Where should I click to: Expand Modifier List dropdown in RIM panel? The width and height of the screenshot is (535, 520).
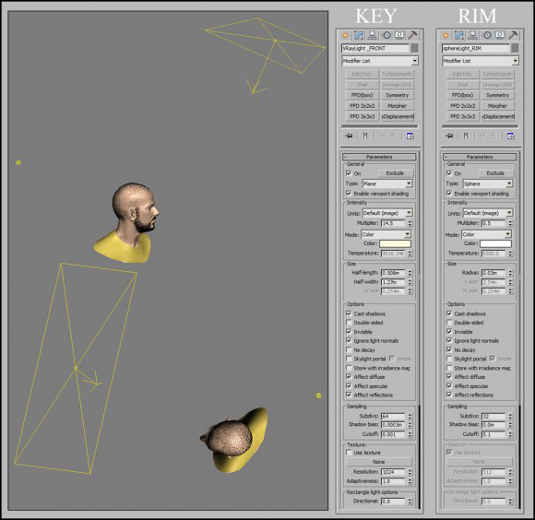point(480,61)
